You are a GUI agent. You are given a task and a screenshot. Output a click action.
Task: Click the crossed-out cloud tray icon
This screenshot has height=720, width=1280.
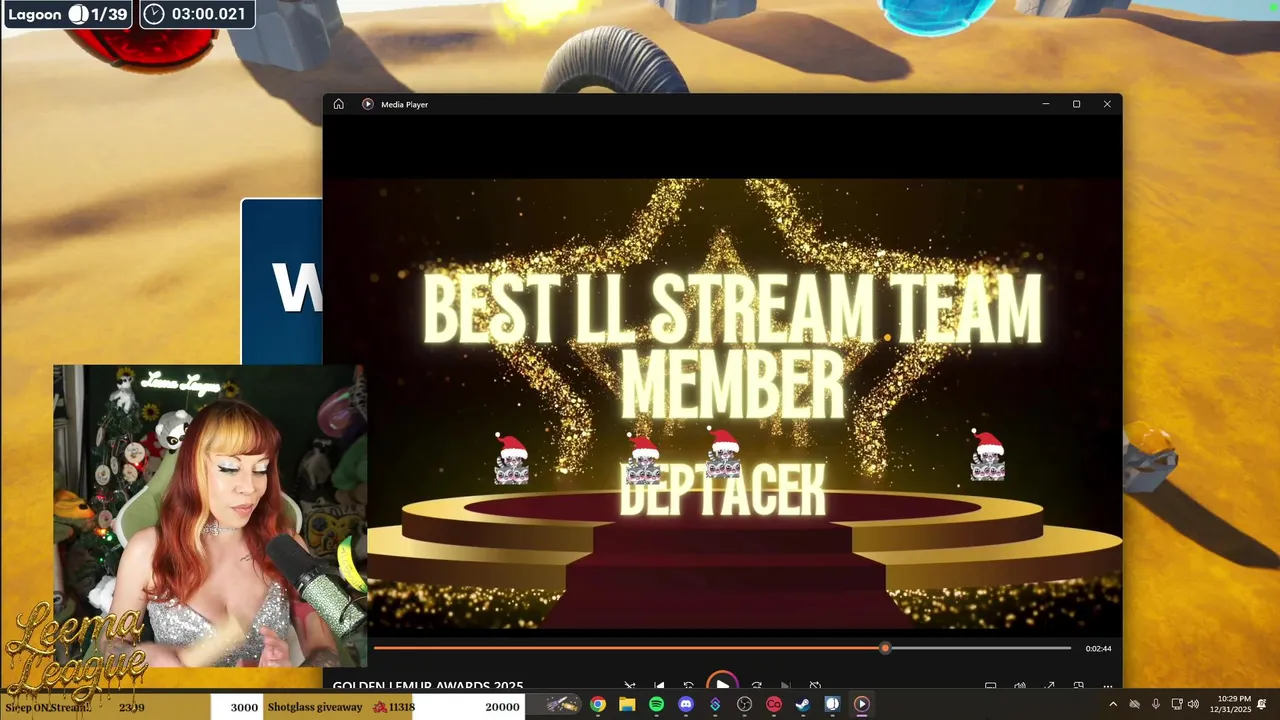pos(1134,705)
